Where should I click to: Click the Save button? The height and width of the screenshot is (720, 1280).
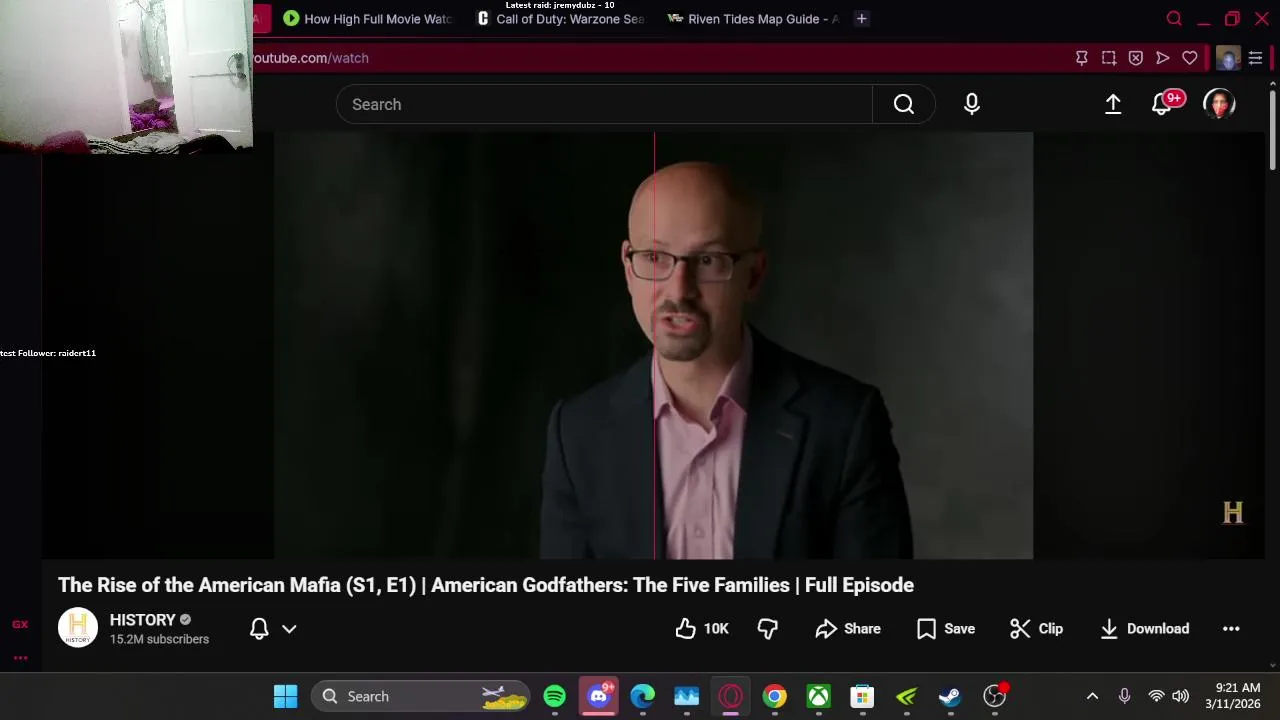[946, 629]
